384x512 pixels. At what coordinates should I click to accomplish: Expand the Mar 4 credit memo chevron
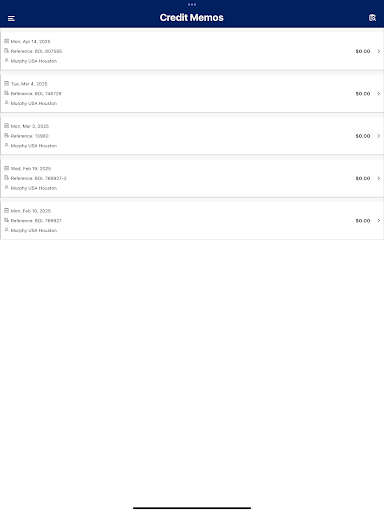pos(379,93)
